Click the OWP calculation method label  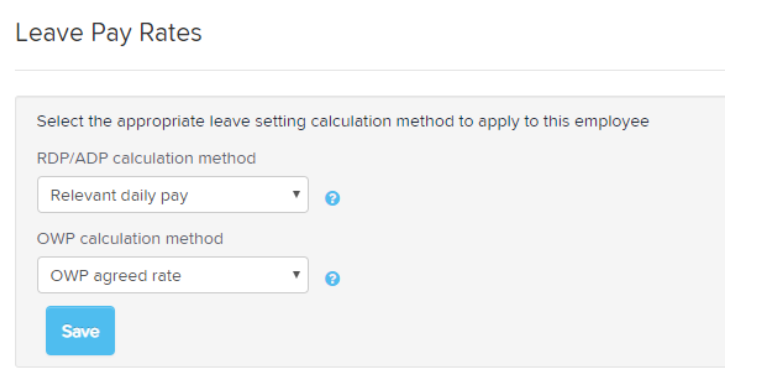[x=130, y=239]
